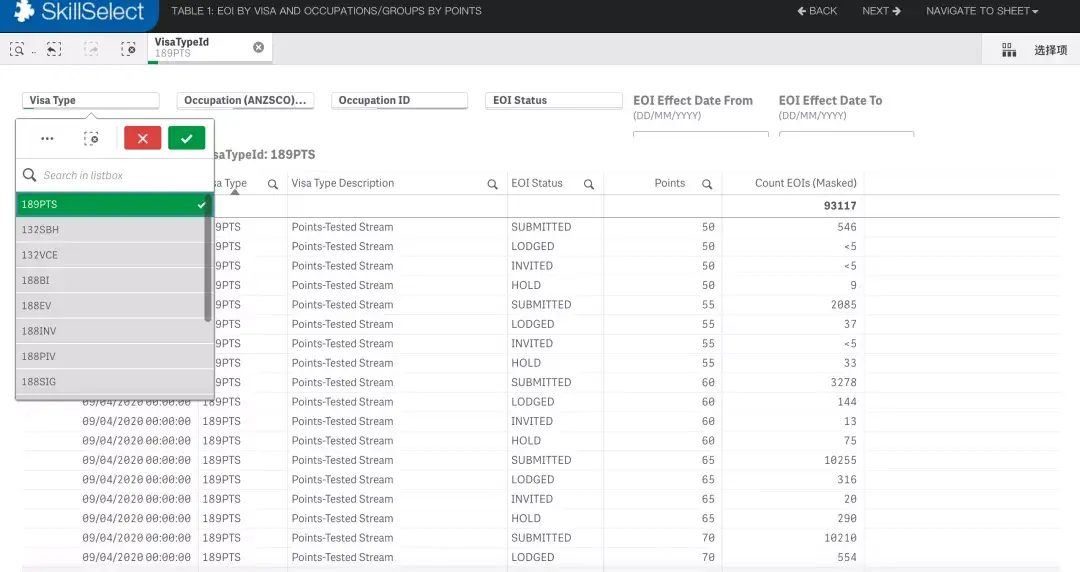This screenshot has width=1080, height=572.
Task: Clear the selection in the Visa Type listbox
Action: click(x=91, y=138)
